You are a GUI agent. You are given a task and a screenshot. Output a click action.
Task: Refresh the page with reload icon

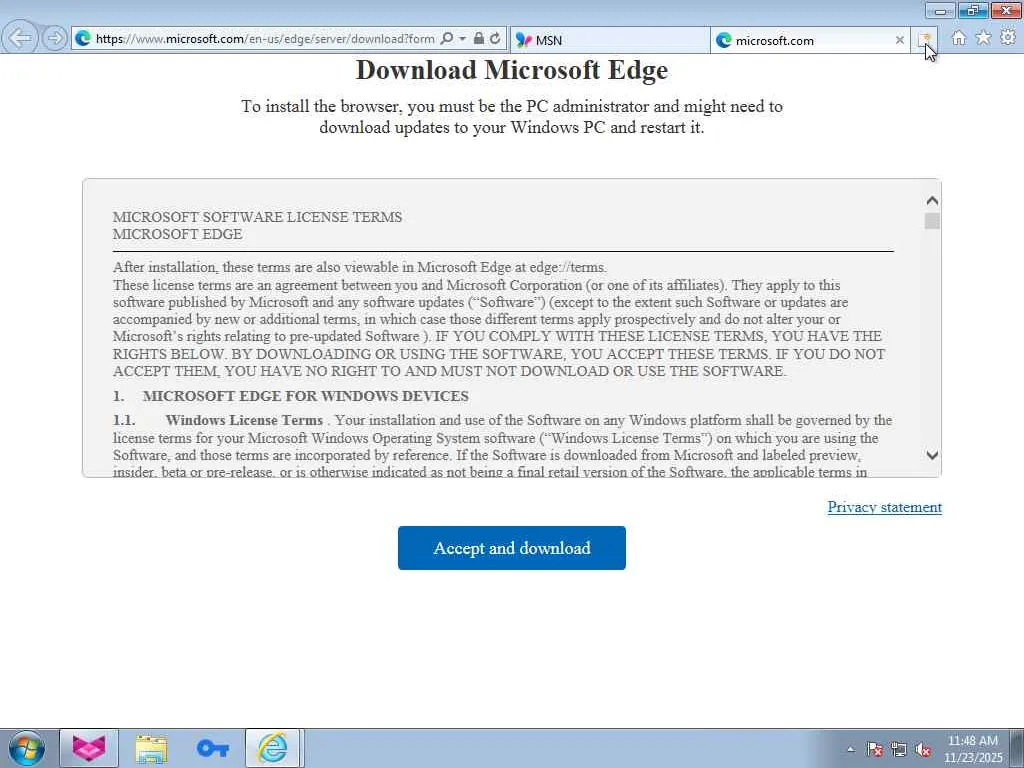click(496, 39)
